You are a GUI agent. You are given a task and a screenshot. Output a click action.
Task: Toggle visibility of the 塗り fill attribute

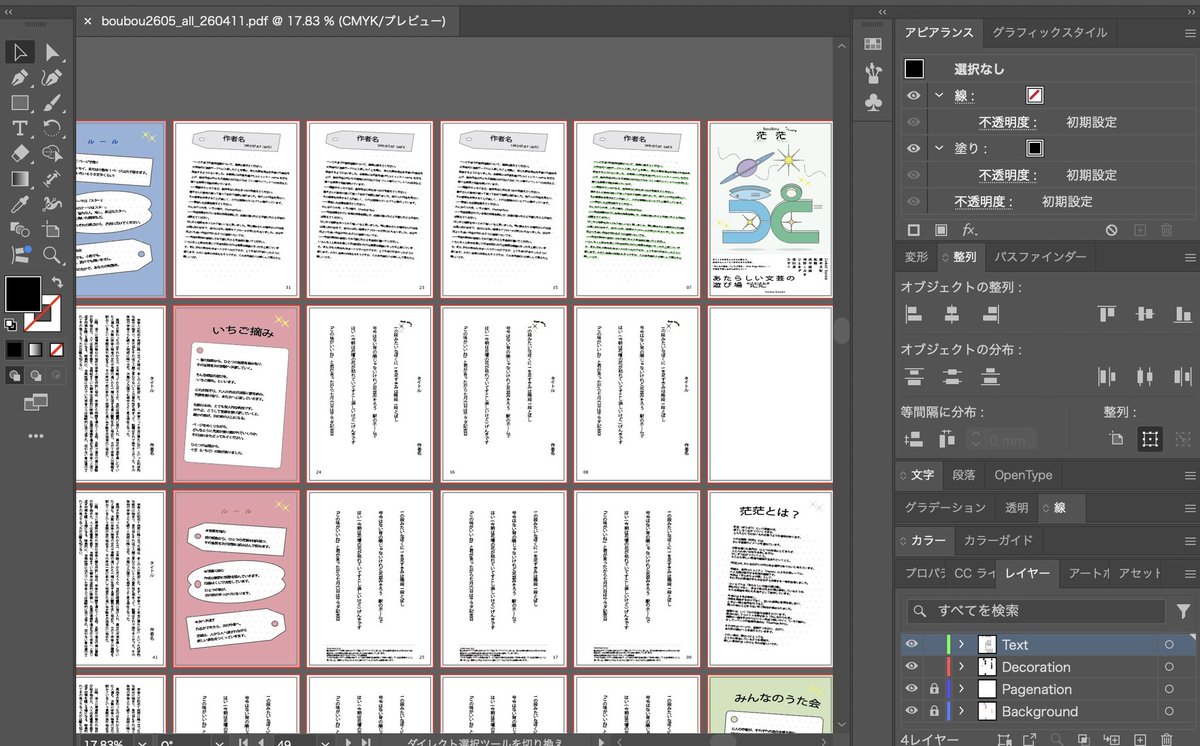(913, 148)
